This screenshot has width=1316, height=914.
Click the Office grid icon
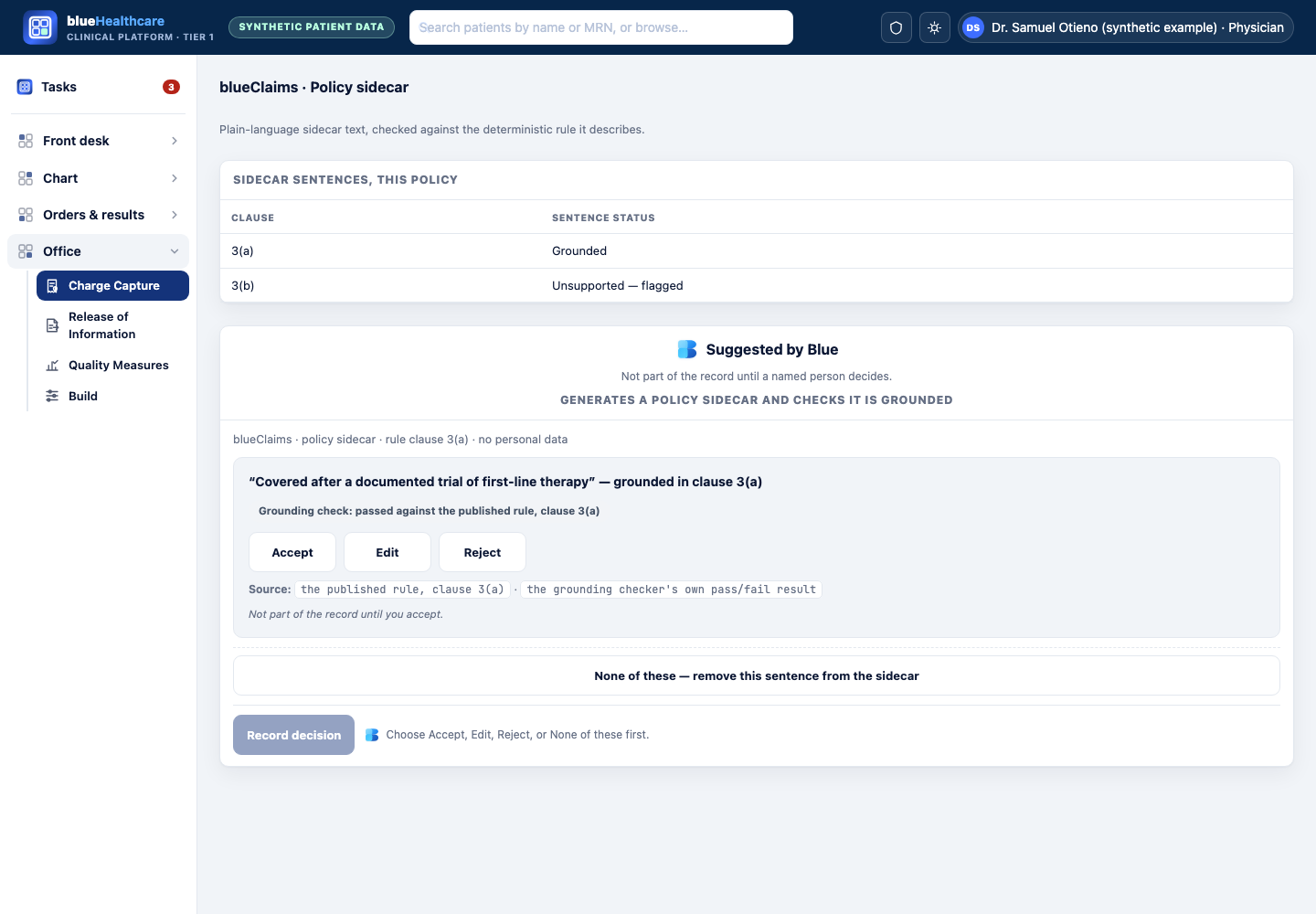point(26,251)
